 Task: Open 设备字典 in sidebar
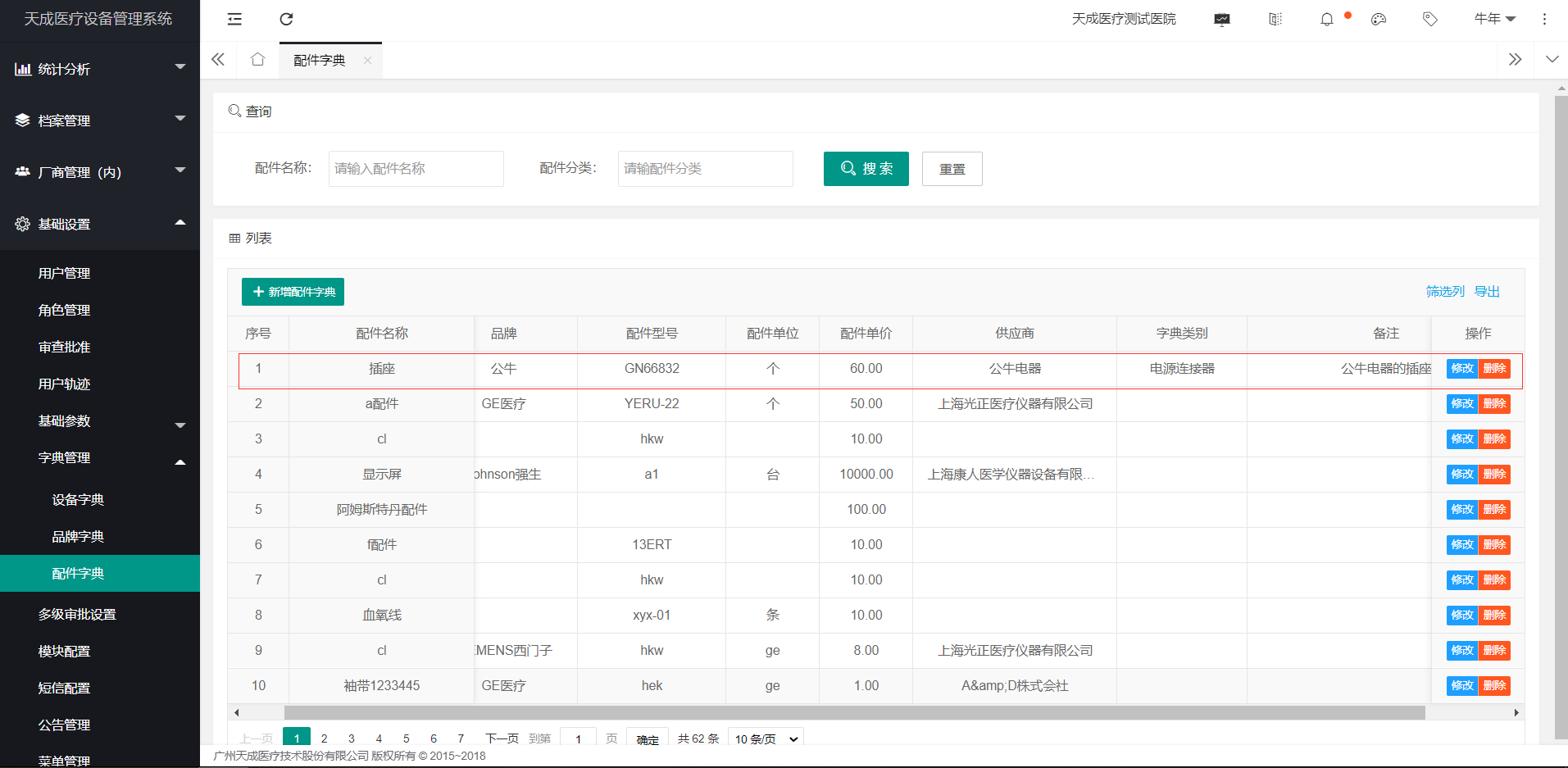pos(78,499)
